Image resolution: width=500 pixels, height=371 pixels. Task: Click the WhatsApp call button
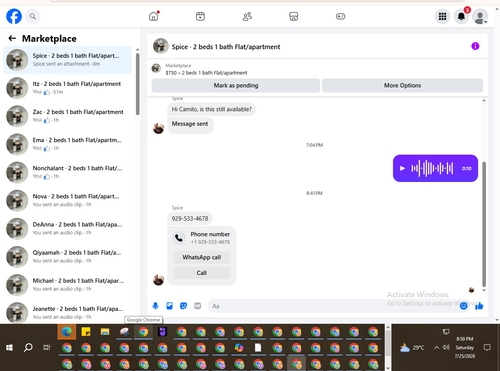pos(202,257)
